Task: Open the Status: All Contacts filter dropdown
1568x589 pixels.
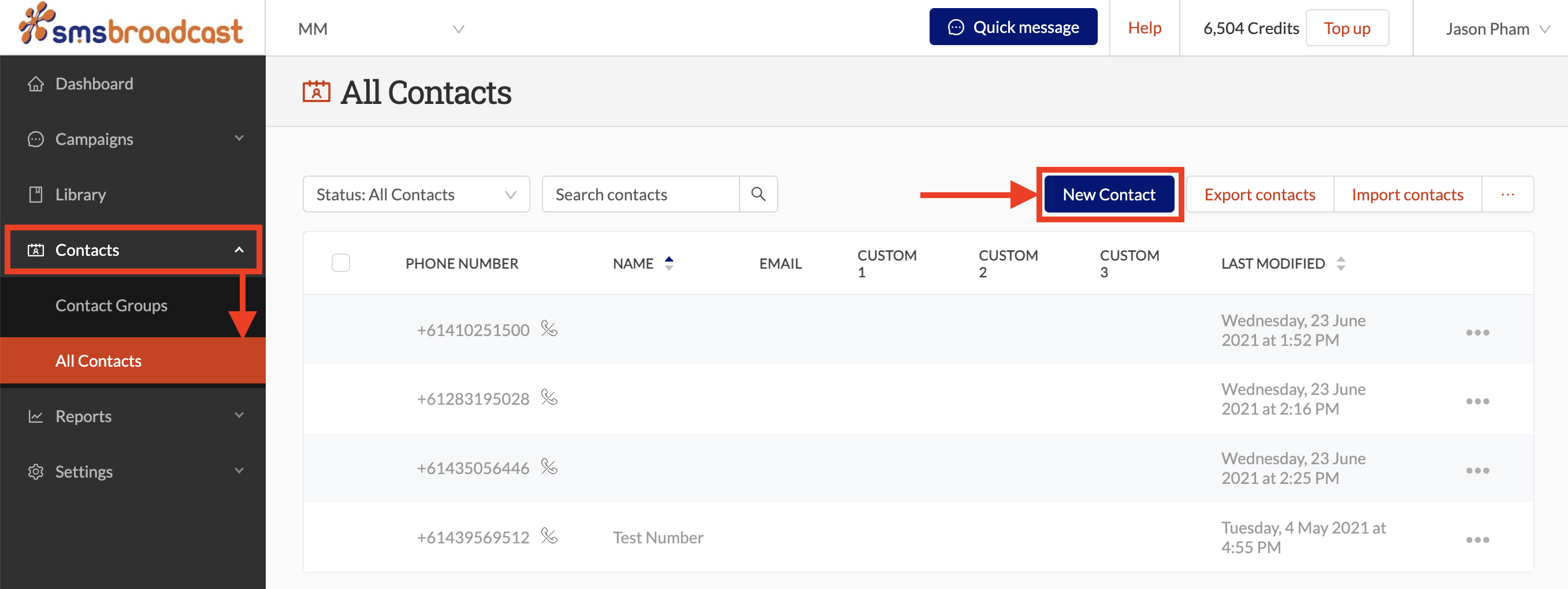Action: pyautogui.click(x=417, y=195)
